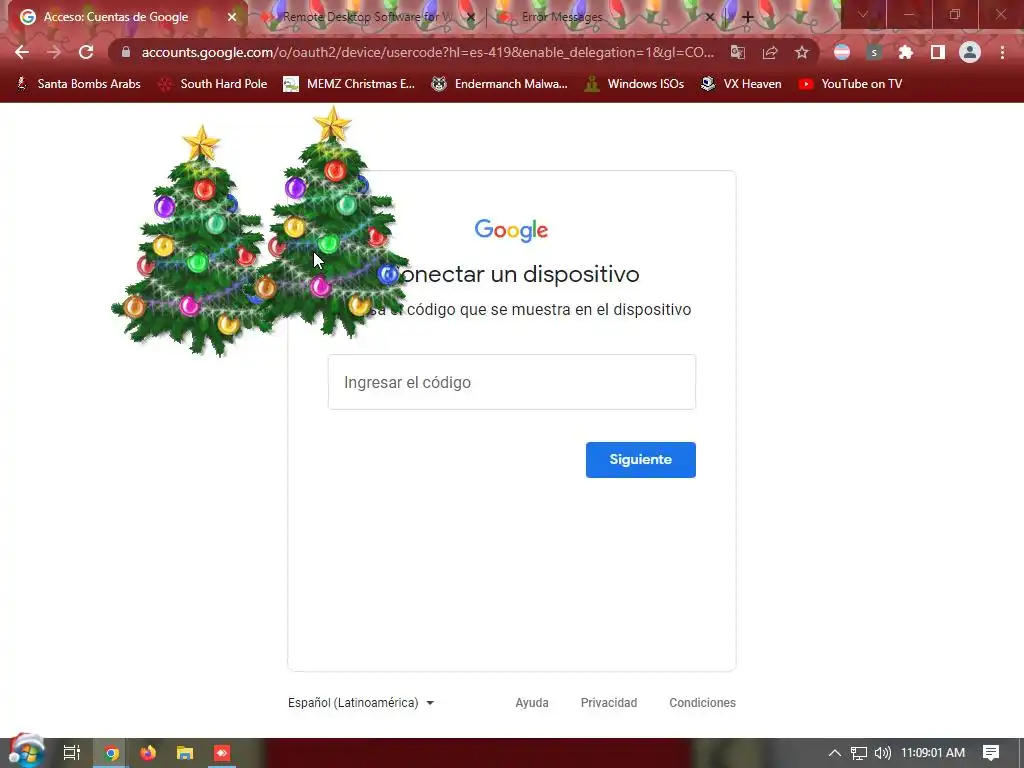Focus the Ingresar el código field
1024x768 pixels.
pyautogui.click(x=512, y=382)
